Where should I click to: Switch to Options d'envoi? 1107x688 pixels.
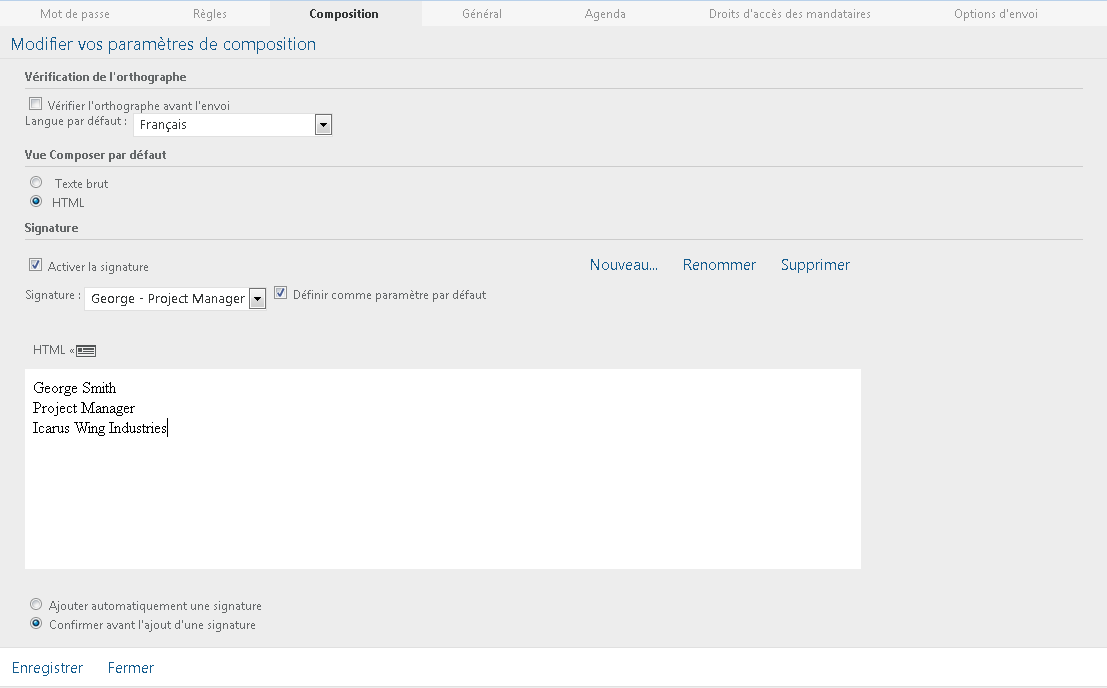click(x=994, y=14)
